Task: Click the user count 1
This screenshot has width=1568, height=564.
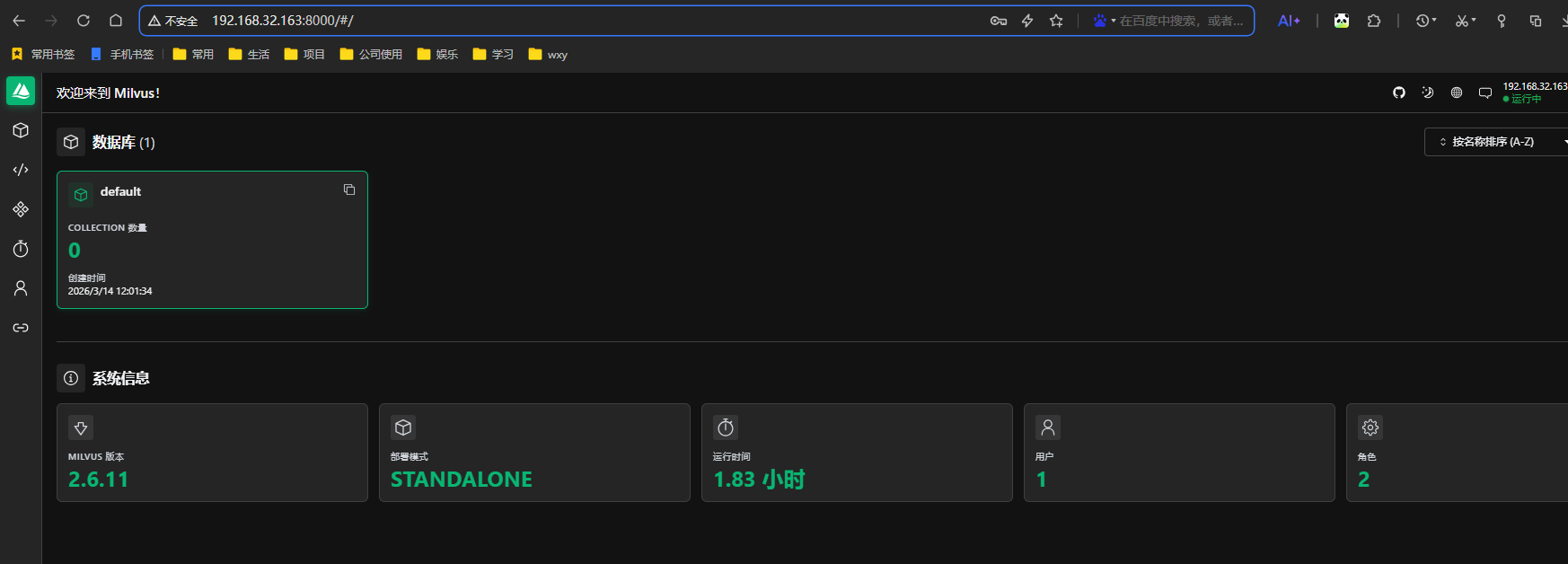Action: pos(1042,480)
